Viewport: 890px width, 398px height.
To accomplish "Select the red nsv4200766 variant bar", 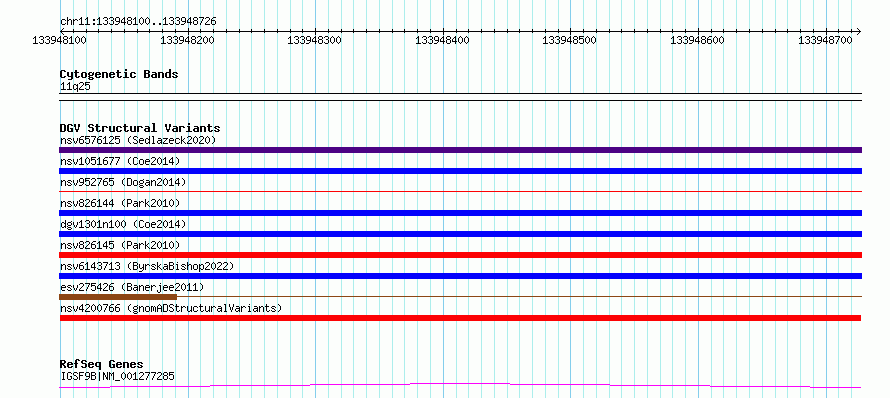I will (x=460, y=318).
